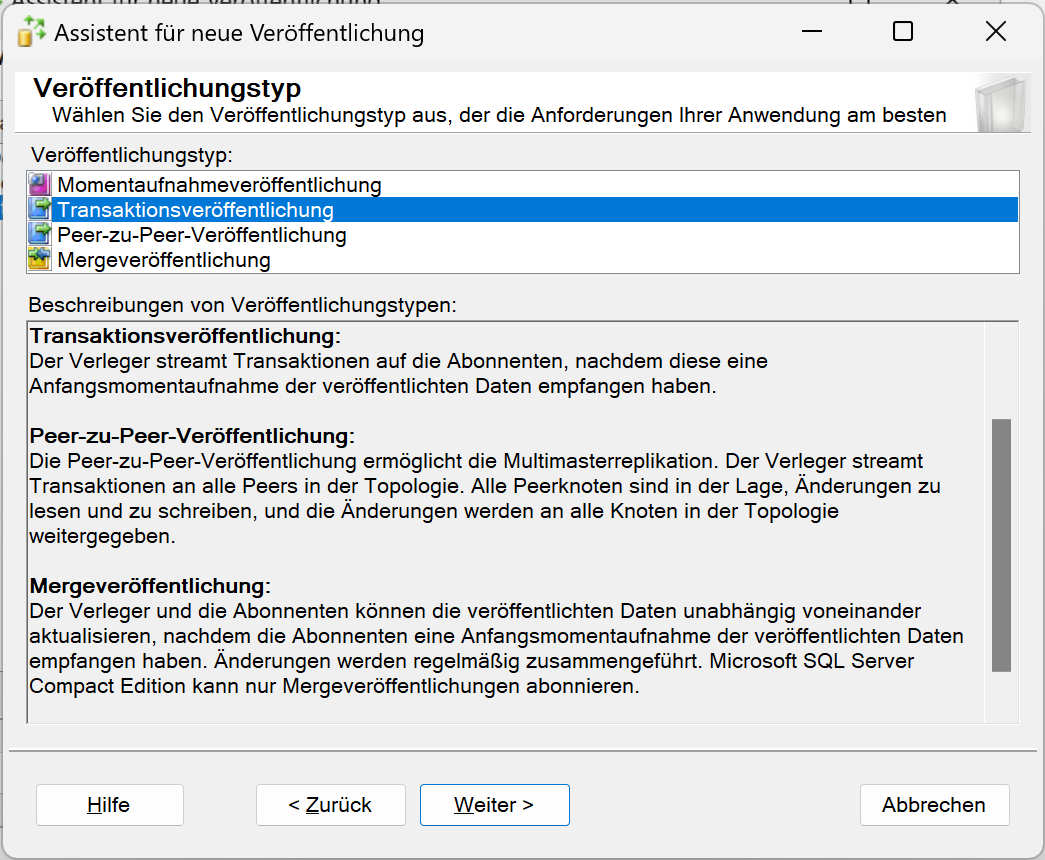Choose Peer-zu-Peer-Veröffentlichung type
Viewport: 1045px width, 860px height.
coord(522,235)
